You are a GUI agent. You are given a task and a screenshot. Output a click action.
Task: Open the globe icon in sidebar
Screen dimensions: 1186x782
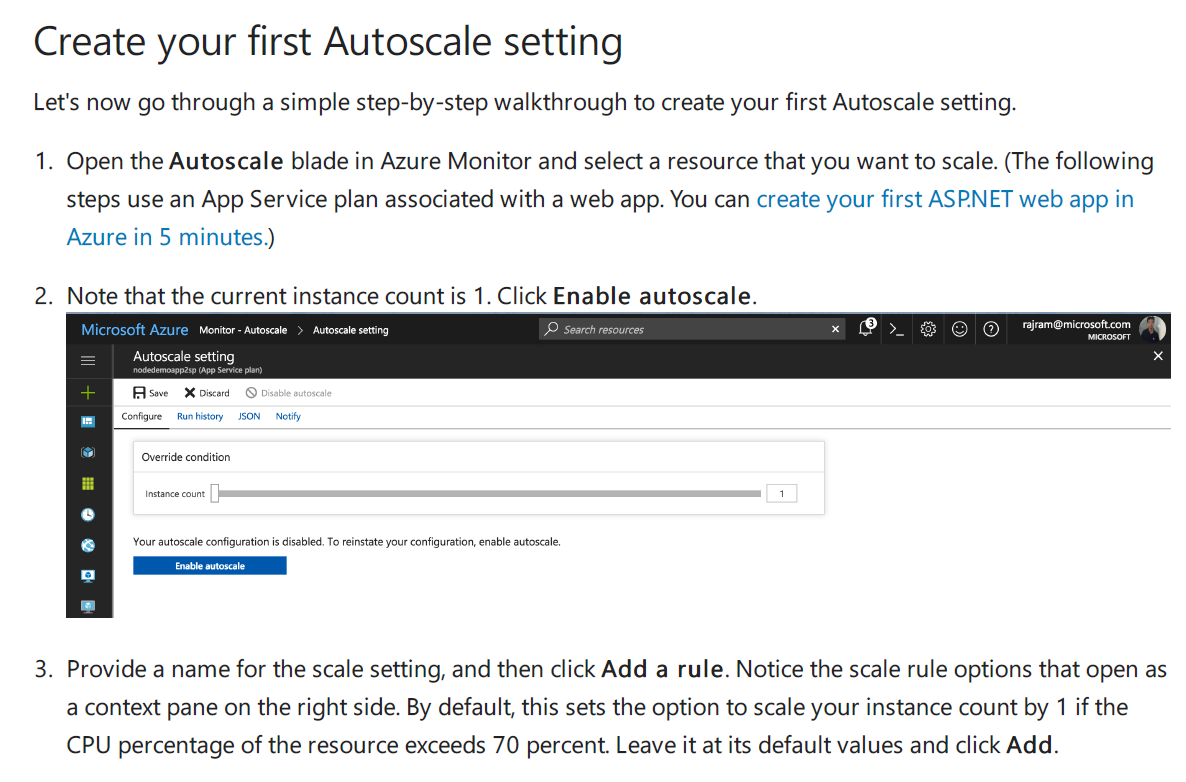tap(88, 545)
